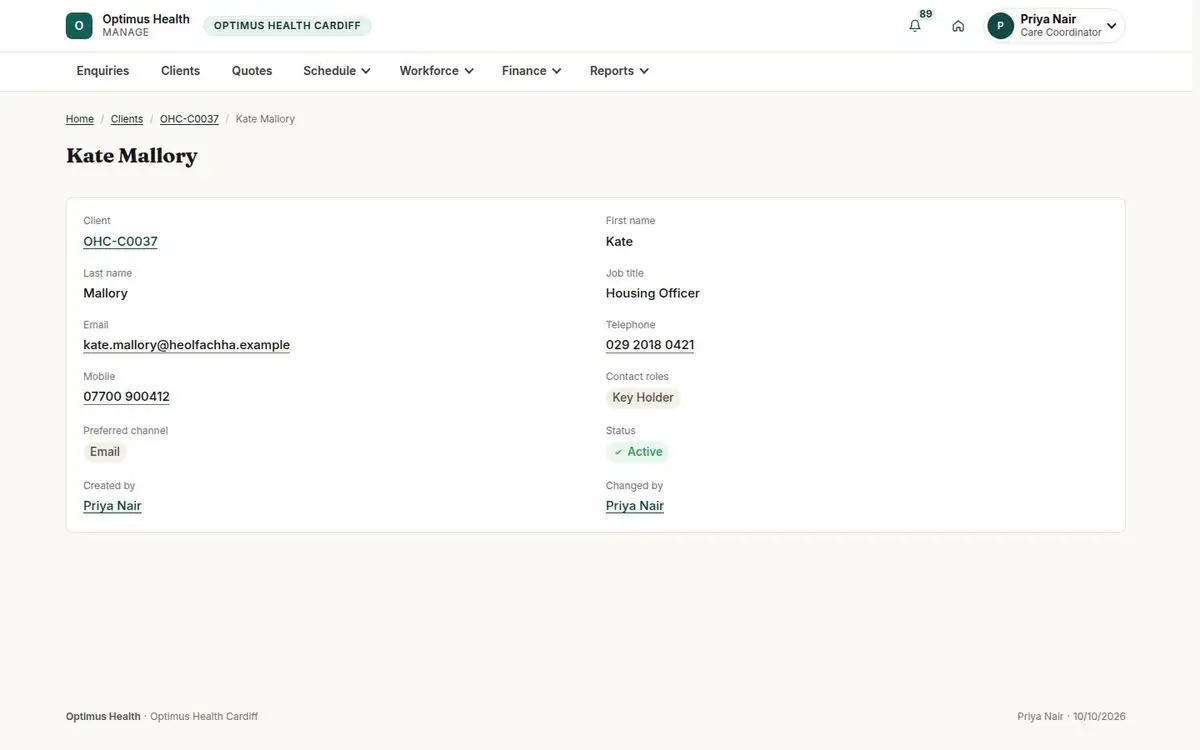
Task: Open the notifications bell
Action: coord(915,26)
